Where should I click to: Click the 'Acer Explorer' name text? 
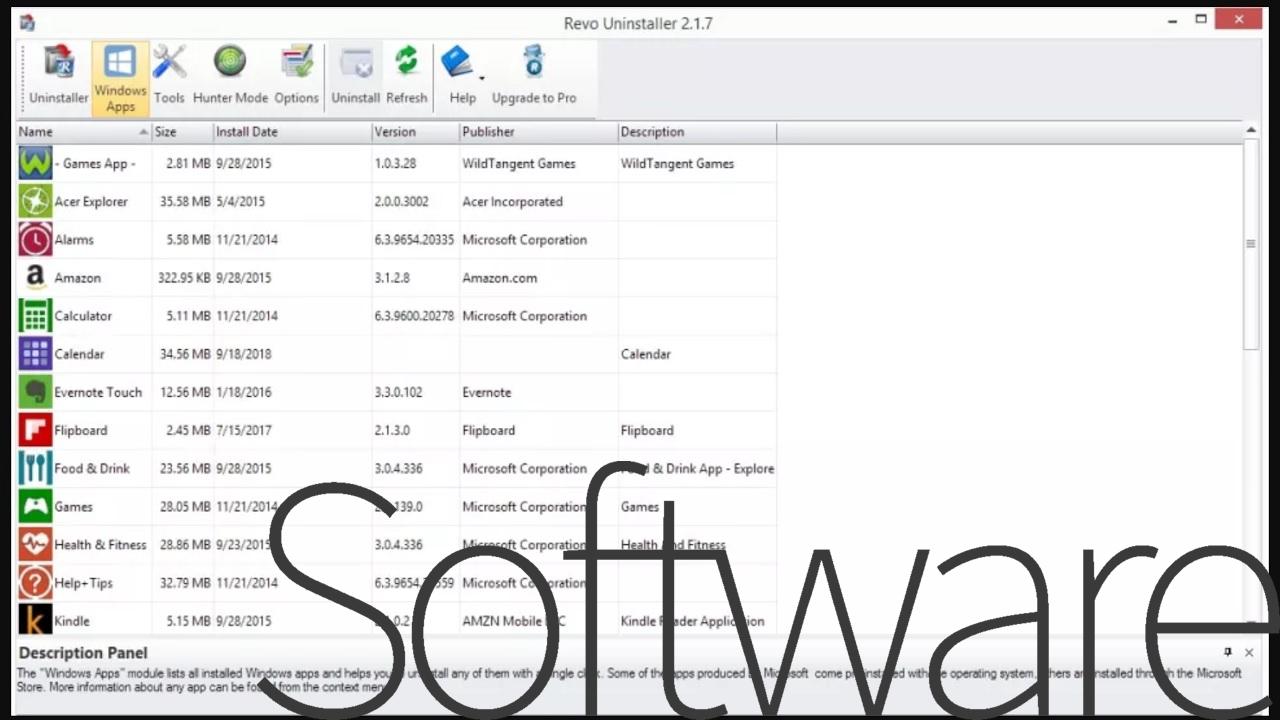pos(91,202)
